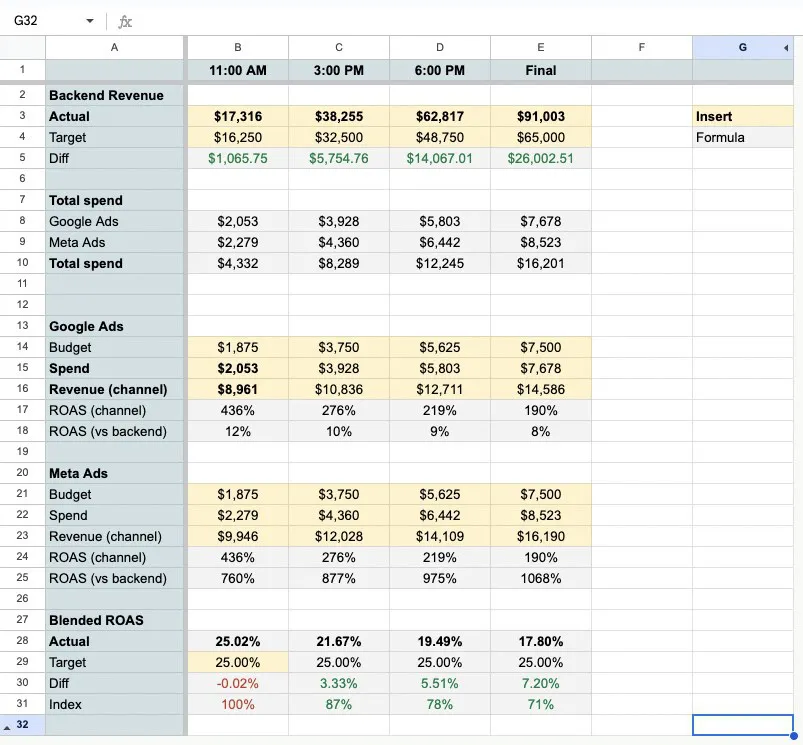This screenshot has width=803, height=745.
Task: Click the 'Meta Ads' label in row 9
Action: tap(114, 242)
